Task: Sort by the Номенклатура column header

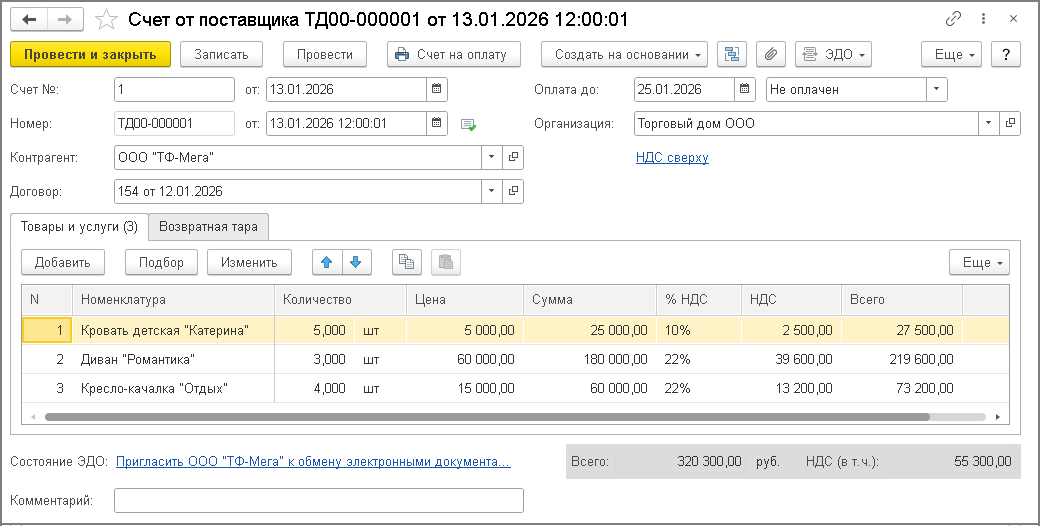Action: pyautogui.click(x=173, y=300)
